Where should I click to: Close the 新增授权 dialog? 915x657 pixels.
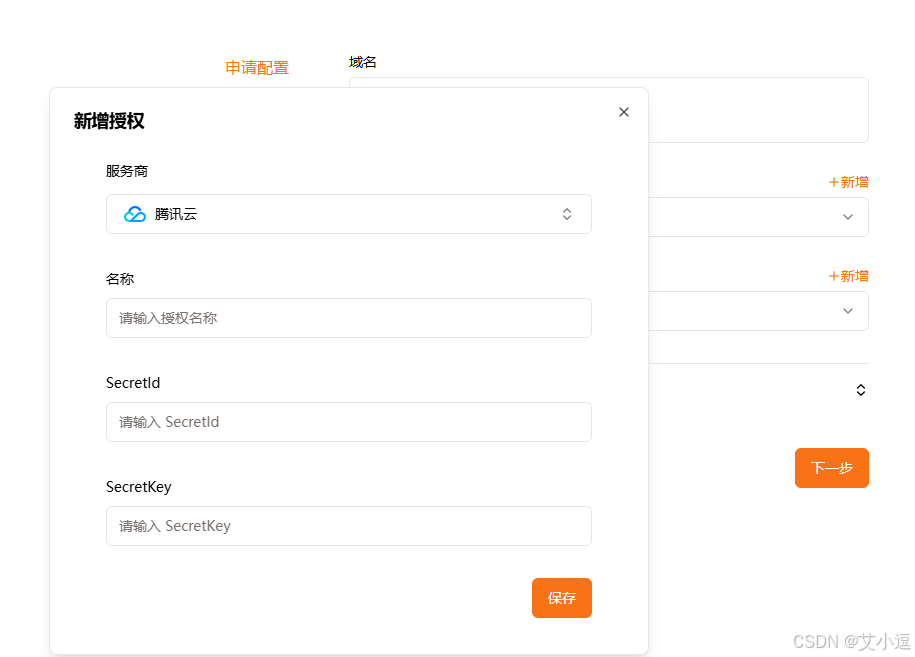pyautogui.click(x=624, y=112)
